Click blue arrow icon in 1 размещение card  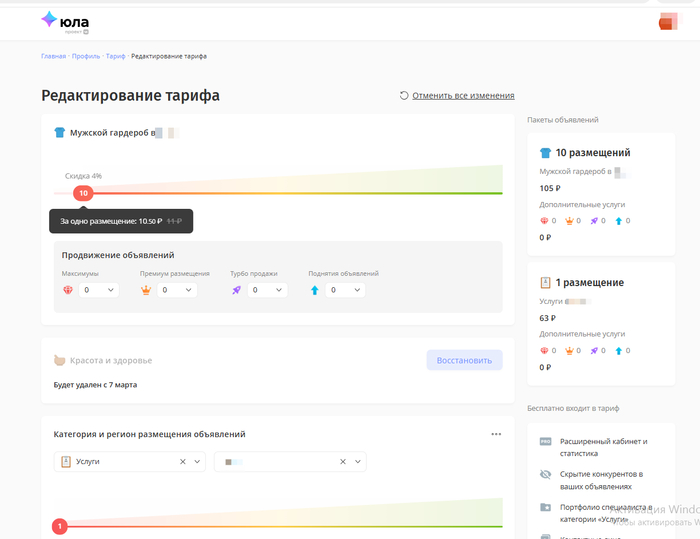618,351
